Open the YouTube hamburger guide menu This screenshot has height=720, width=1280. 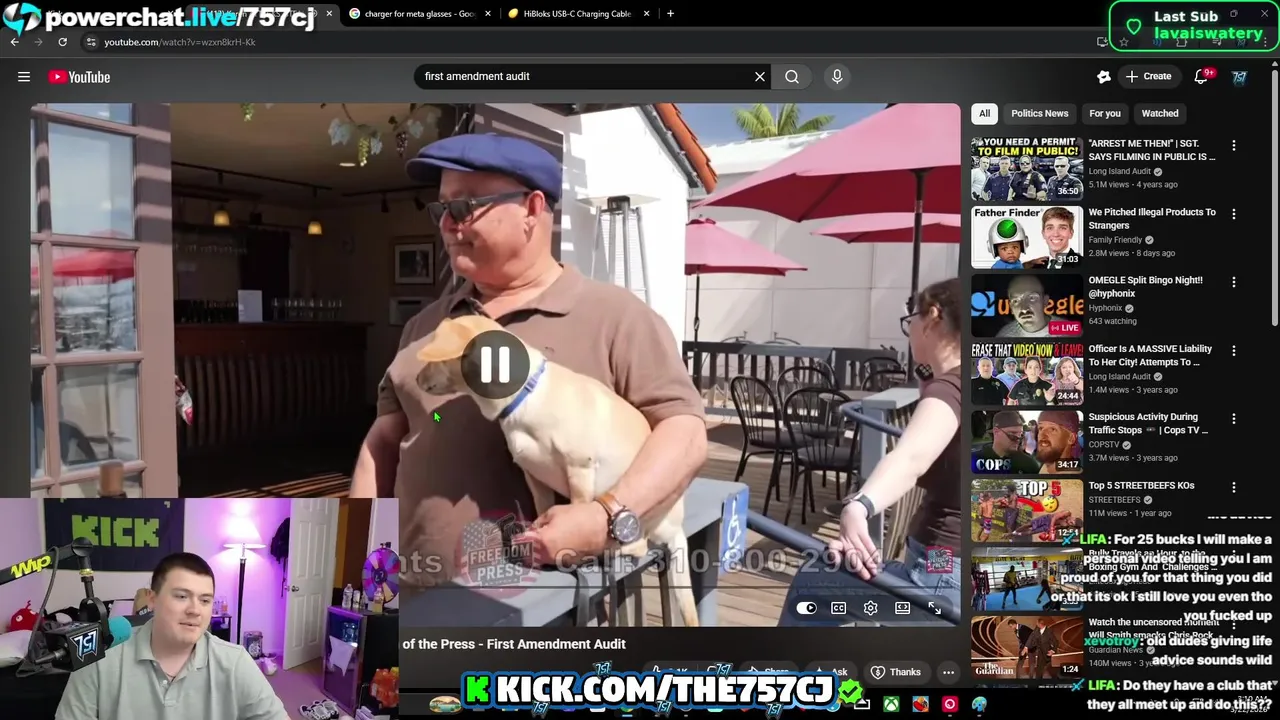[24, 77]
